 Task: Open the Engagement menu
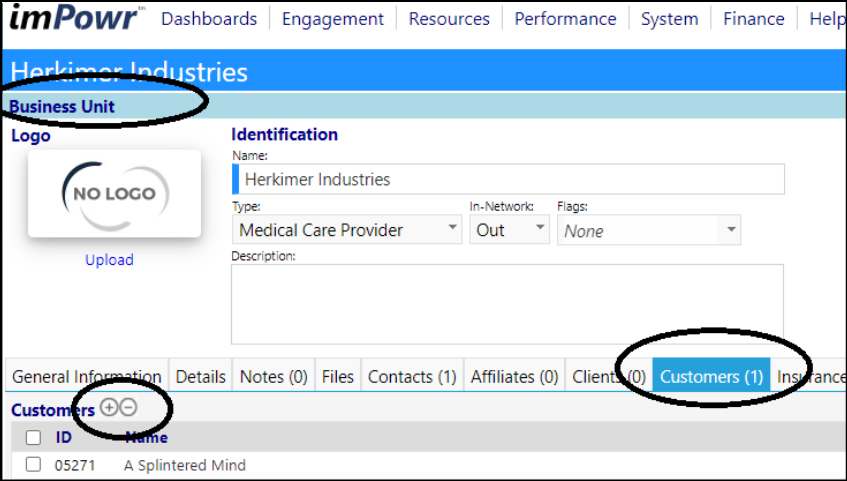click(333, 19)
